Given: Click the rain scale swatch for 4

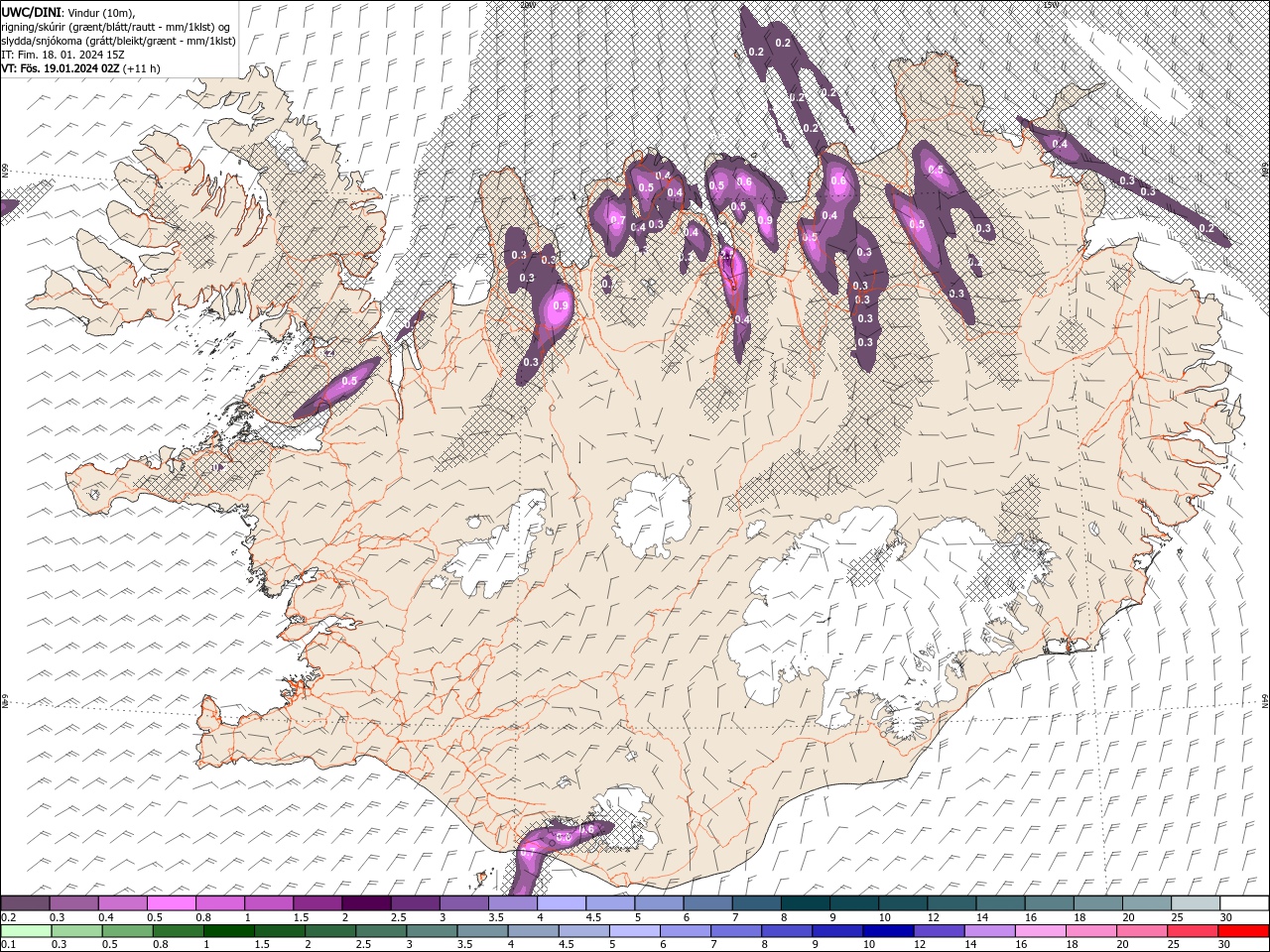Looking at the screenshot, I should click(x=533, y=931).
